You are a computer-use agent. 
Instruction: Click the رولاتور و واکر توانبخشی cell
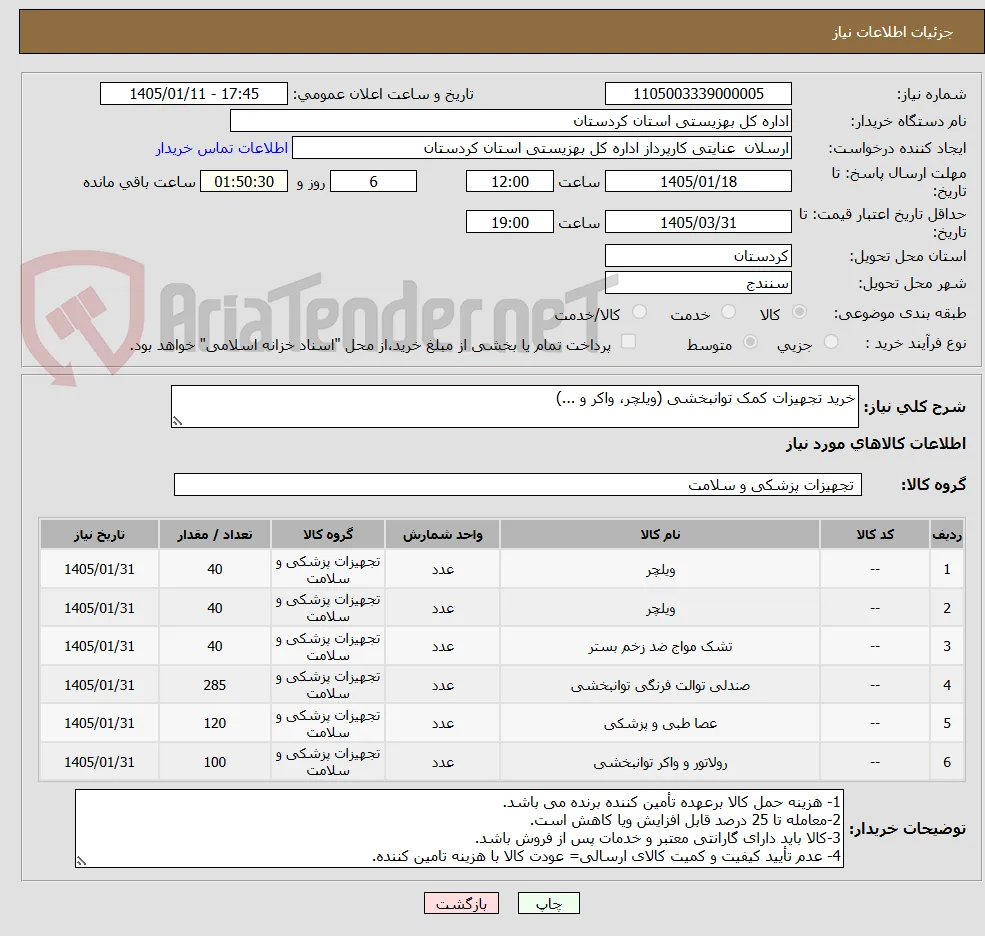tap(660, 762)
